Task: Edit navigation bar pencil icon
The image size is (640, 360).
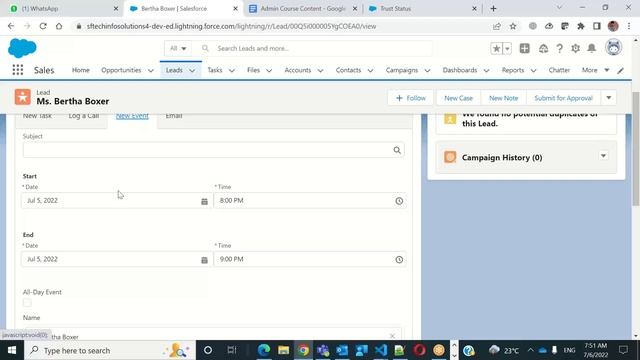Action: coord(620,70)
